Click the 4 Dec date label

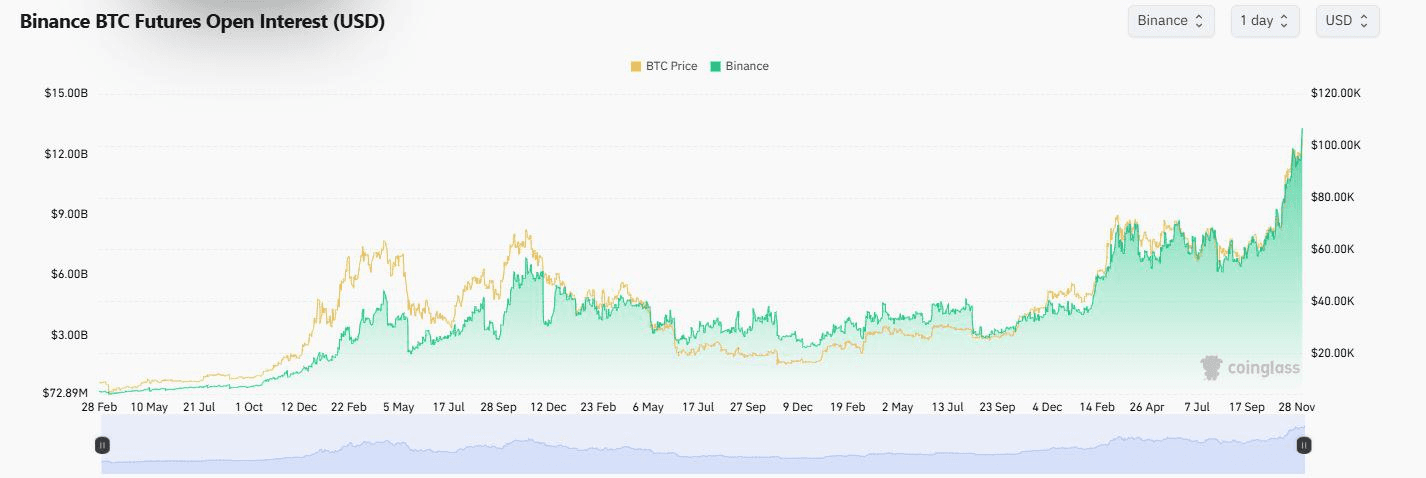[1047, 407]
